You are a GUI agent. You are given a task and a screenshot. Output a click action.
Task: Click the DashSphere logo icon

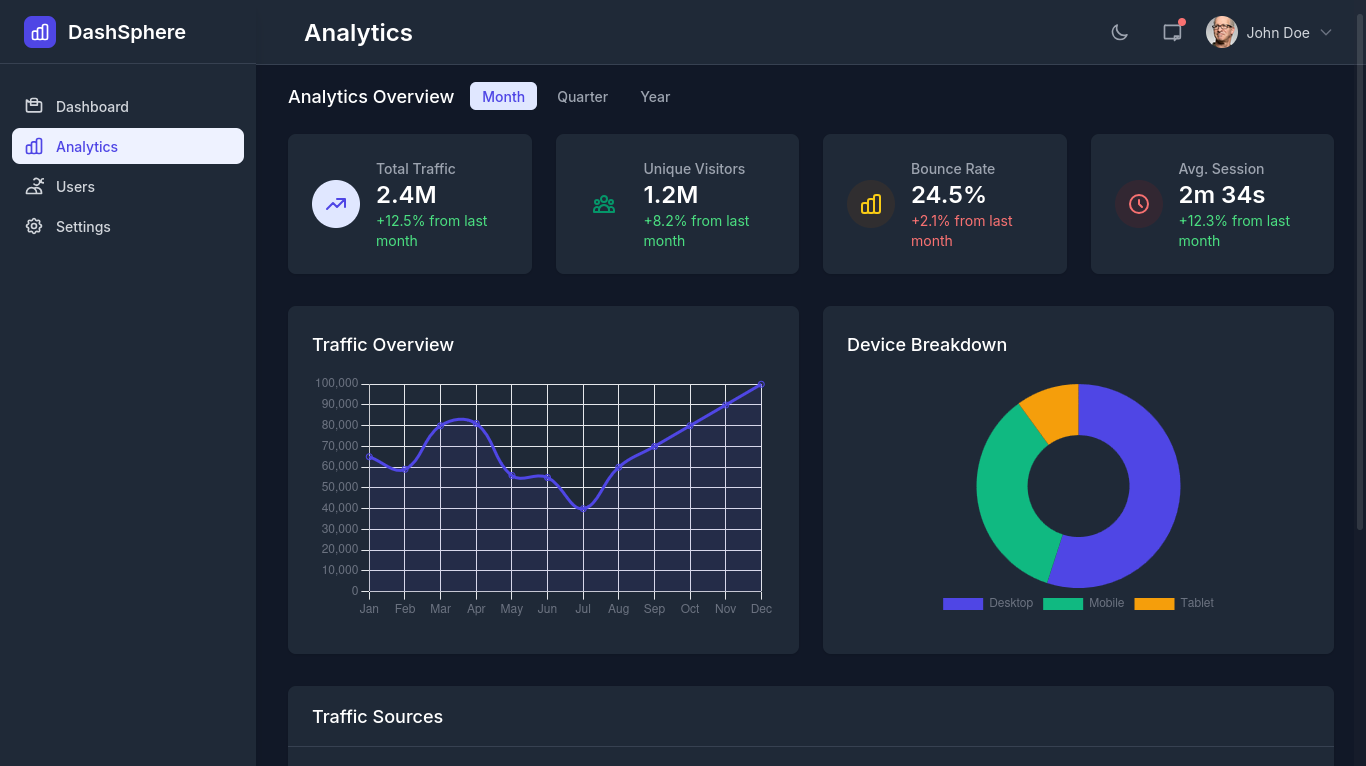pos(40,32)
